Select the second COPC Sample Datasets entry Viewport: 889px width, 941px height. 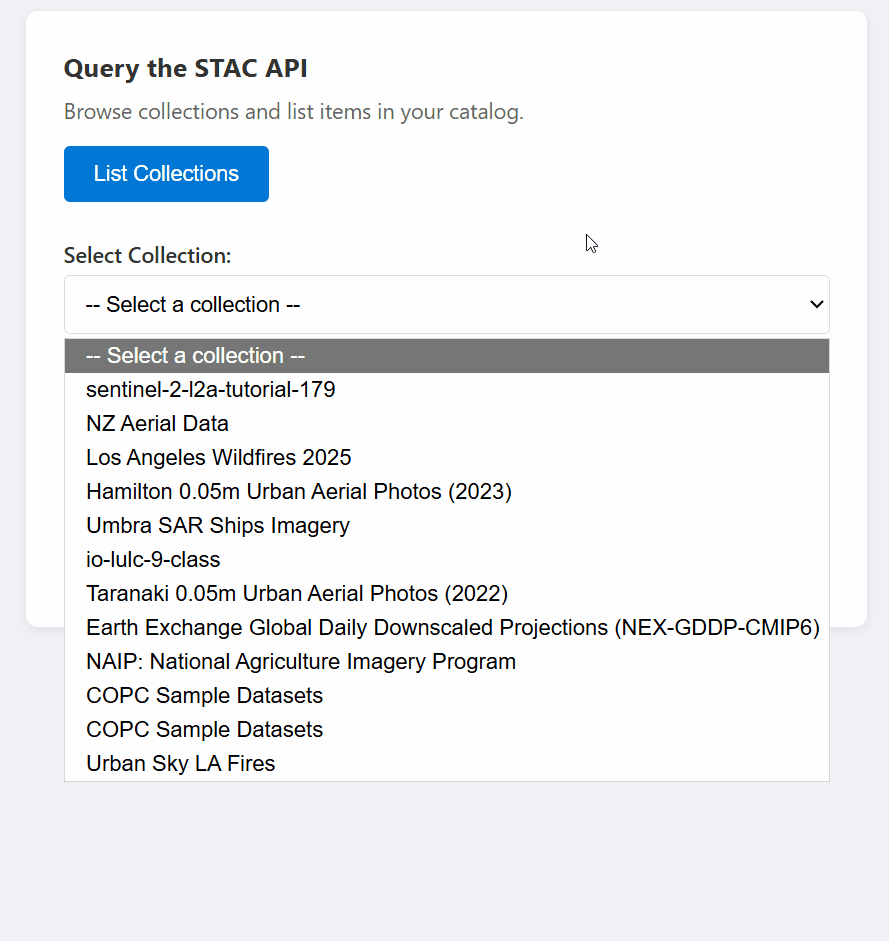click(x=205, y=730)
